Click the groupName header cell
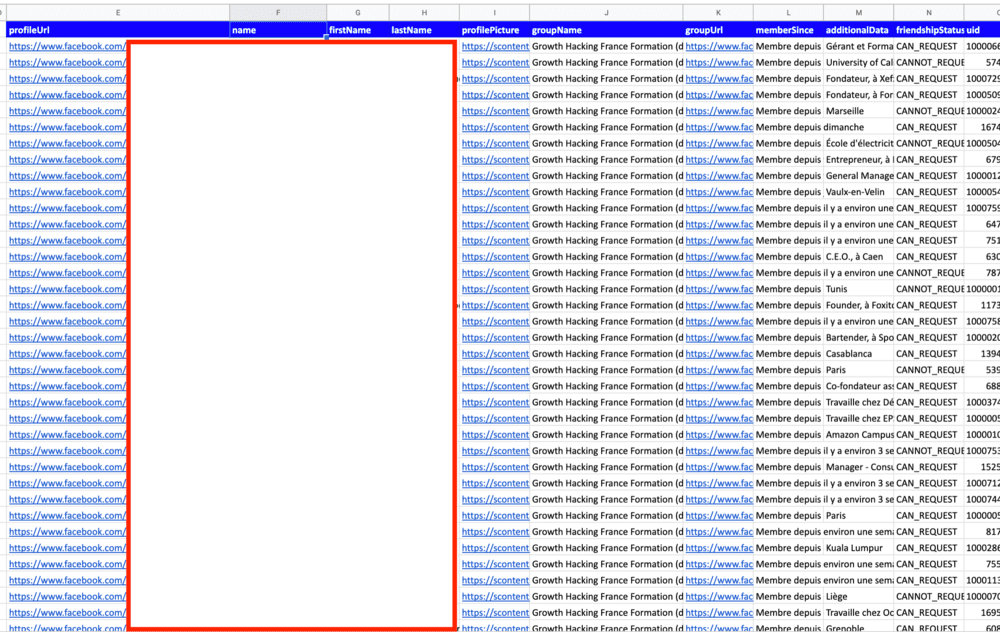 [606, 30]
